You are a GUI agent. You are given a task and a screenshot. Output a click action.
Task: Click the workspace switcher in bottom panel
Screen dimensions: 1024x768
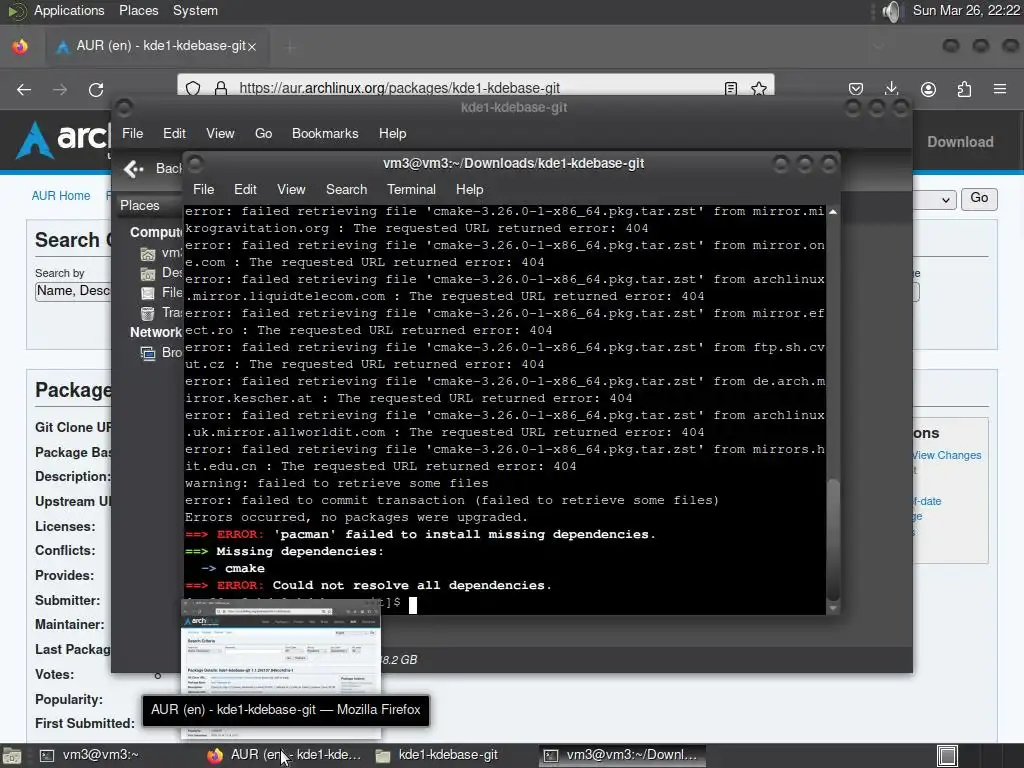(947, 756)
